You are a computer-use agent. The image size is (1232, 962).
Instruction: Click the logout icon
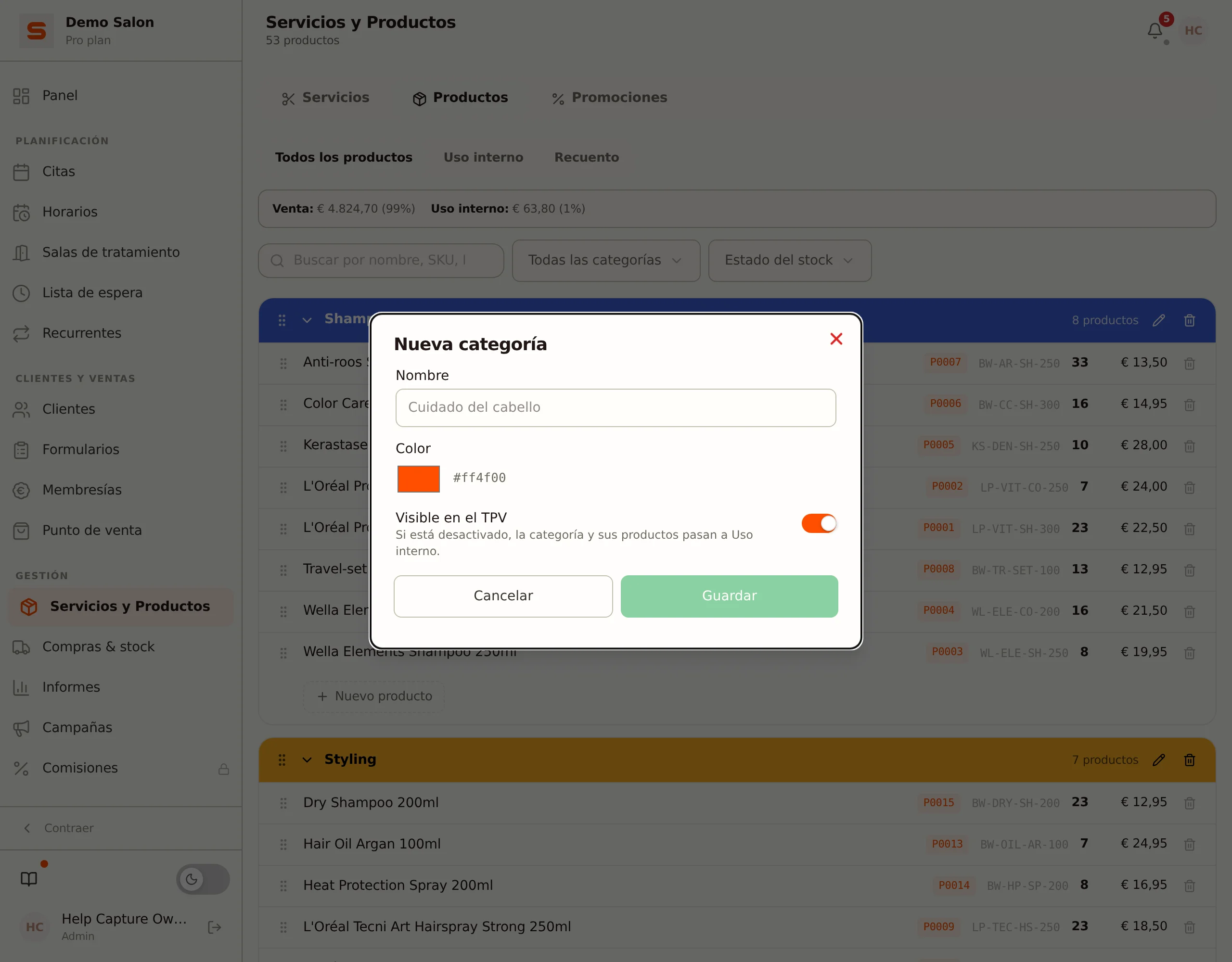tap(214, 927)
